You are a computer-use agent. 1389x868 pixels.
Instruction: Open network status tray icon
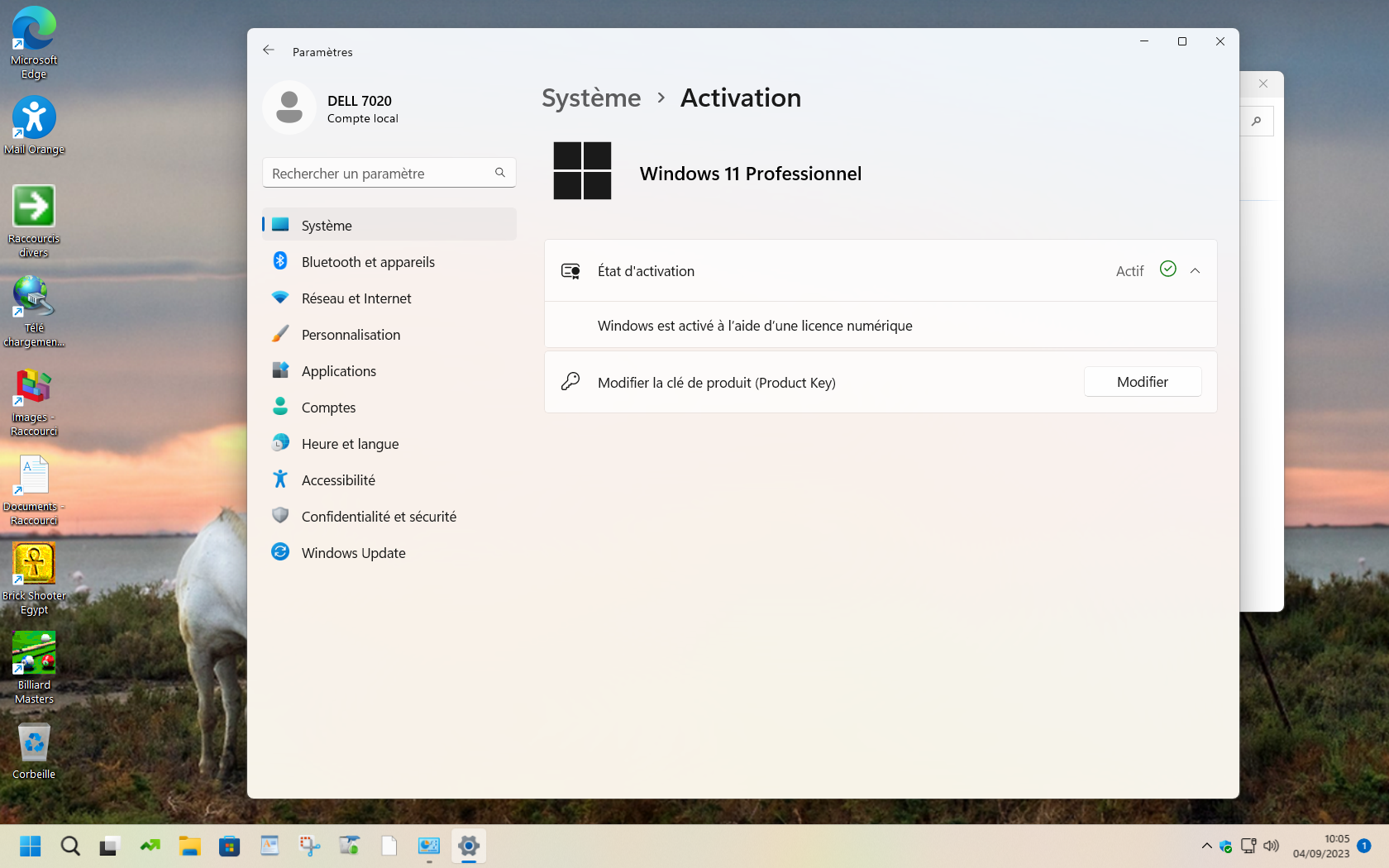coord(1248,846)
